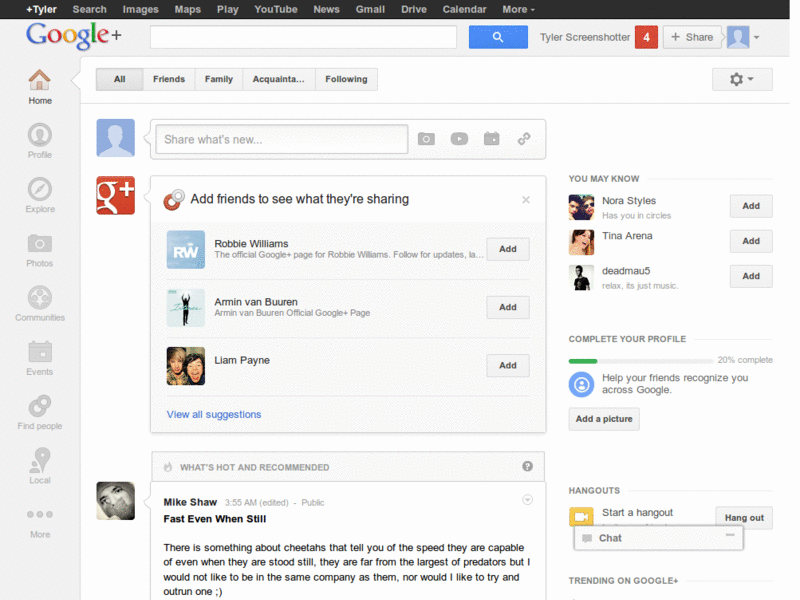This screenshot has width=800, height=600.
Task: Add Armin van Buuren to circles
Action: [508, 307]
